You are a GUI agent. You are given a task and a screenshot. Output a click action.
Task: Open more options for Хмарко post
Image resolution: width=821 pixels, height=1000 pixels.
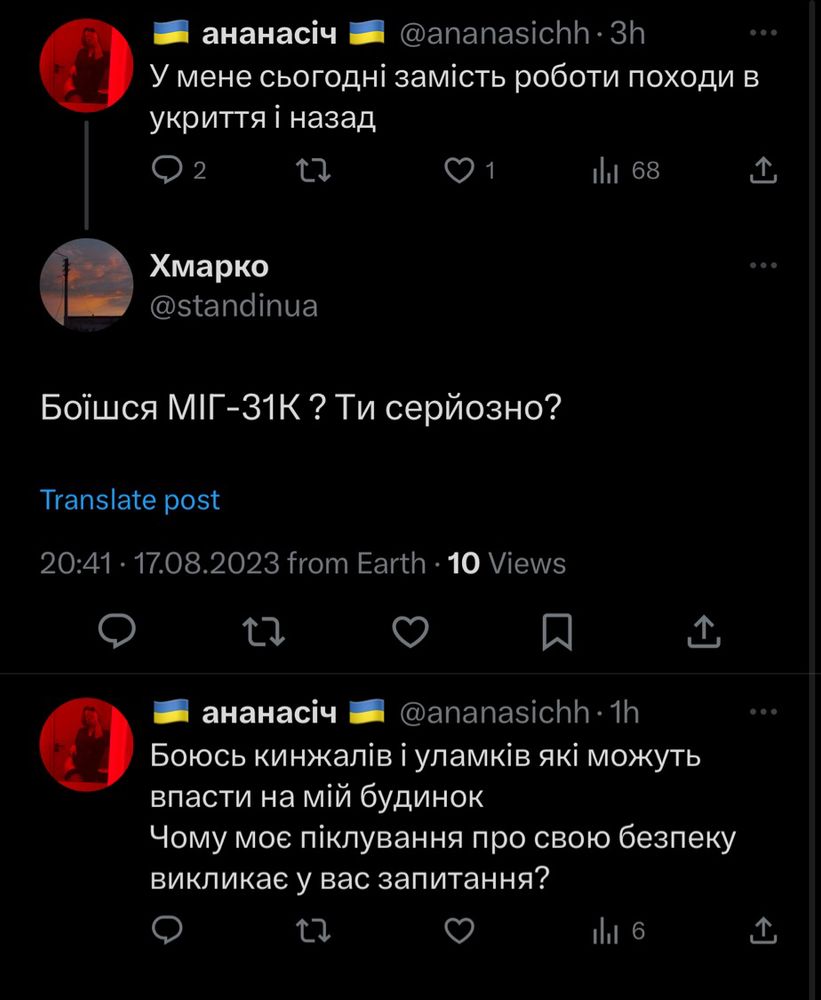pos(763,265)
